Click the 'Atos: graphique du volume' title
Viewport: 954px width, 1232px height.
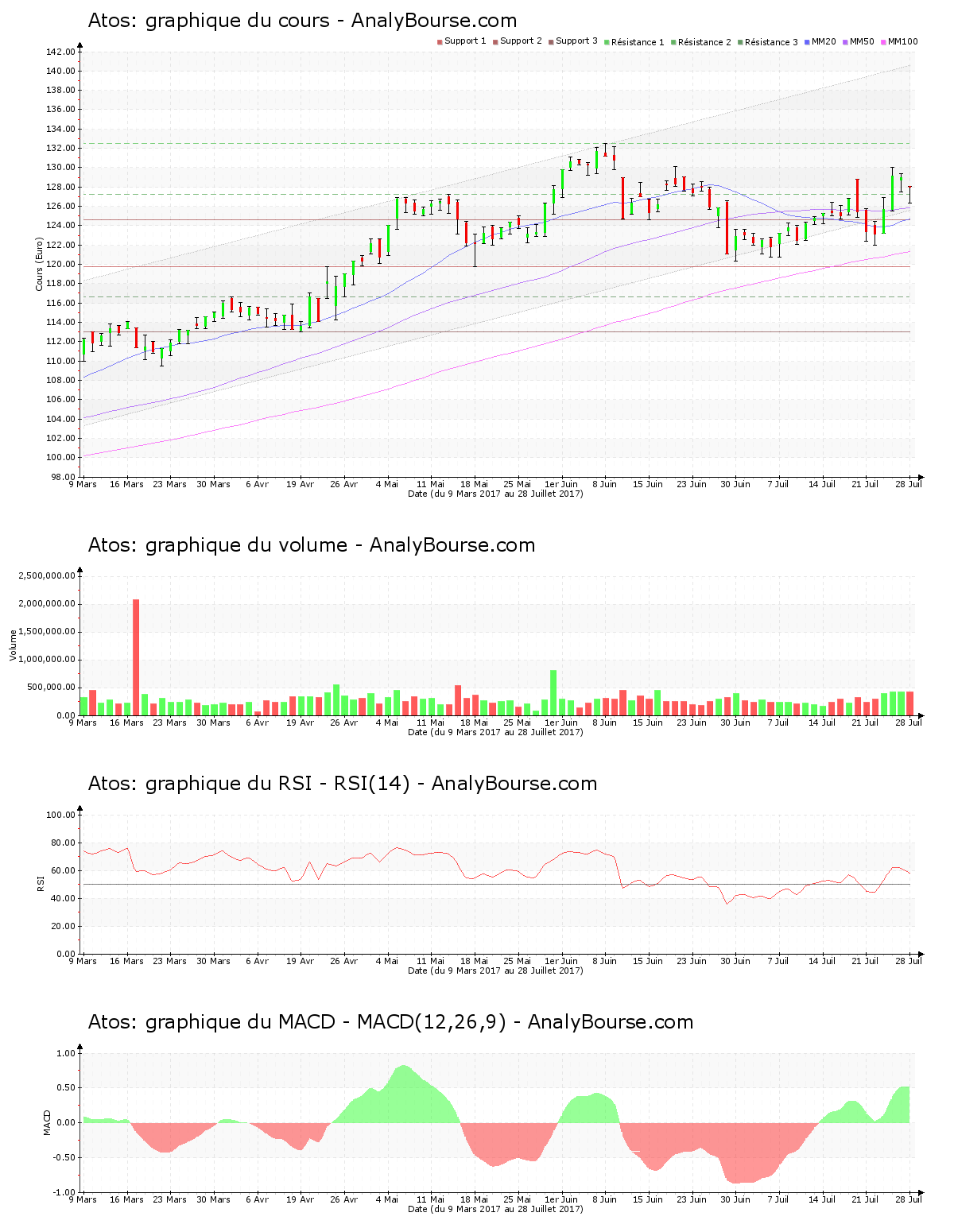click(218, 545)
